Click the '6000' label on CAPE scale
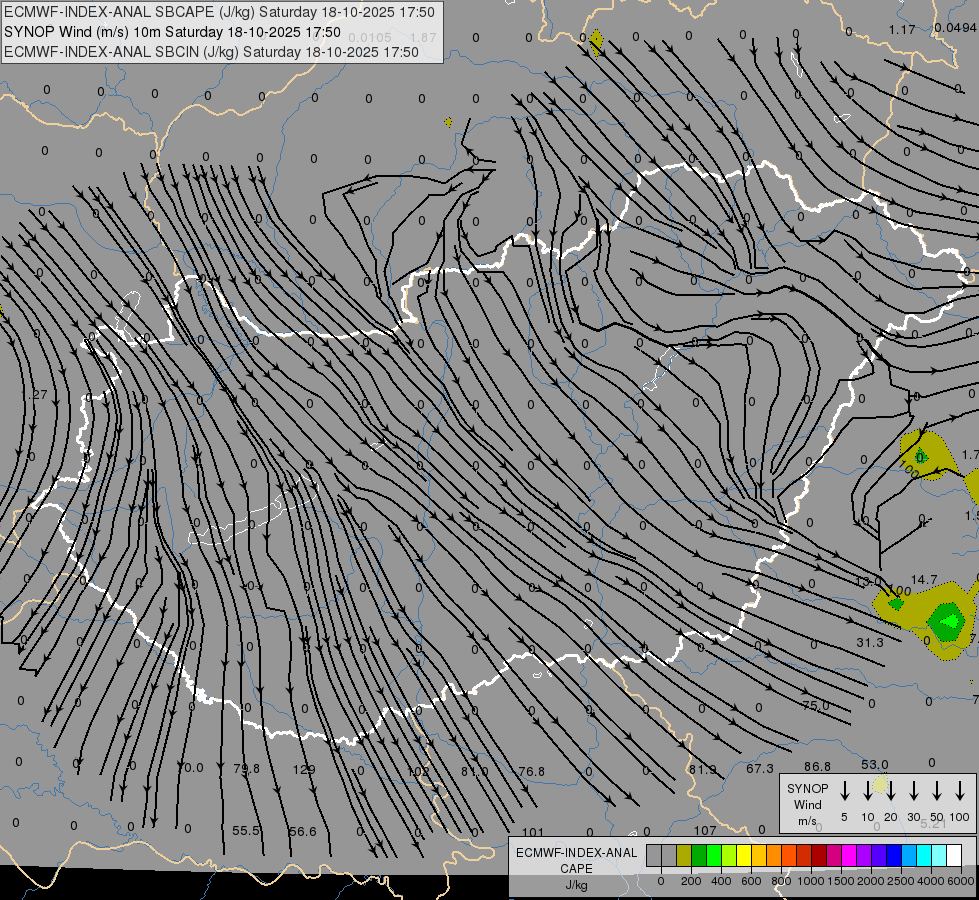Image resolution: width=979 pixels, height=900 pixels. [x=960, y=881]
